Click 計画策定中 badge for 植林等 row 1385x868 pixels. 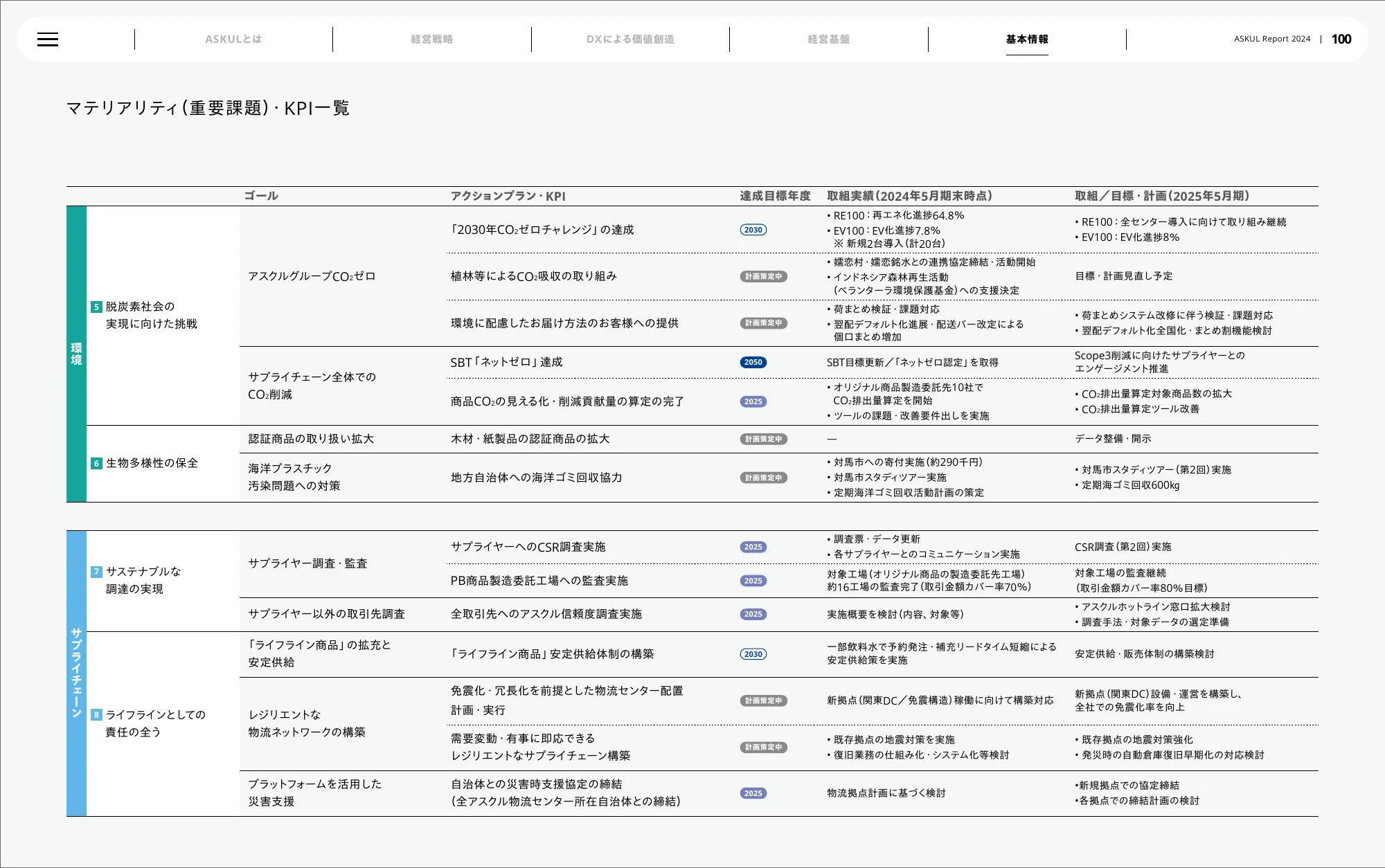point(763,276)
